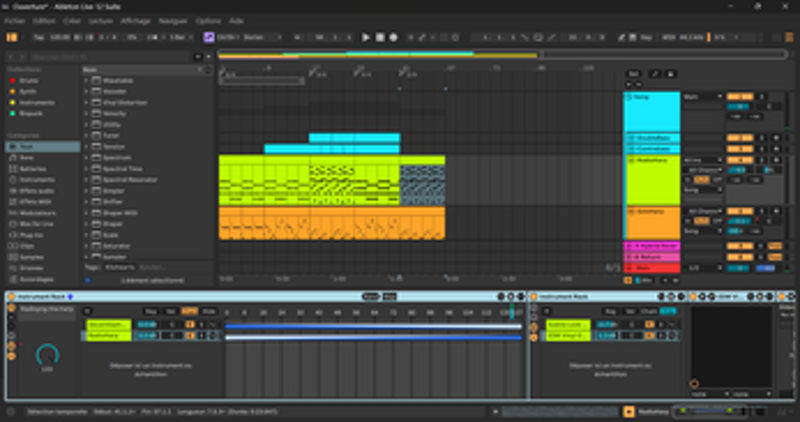The width and height of the screenshot is (800, 422).
Task: Open the Dorian scale name dropdown
Action: [x=262, y=37]
